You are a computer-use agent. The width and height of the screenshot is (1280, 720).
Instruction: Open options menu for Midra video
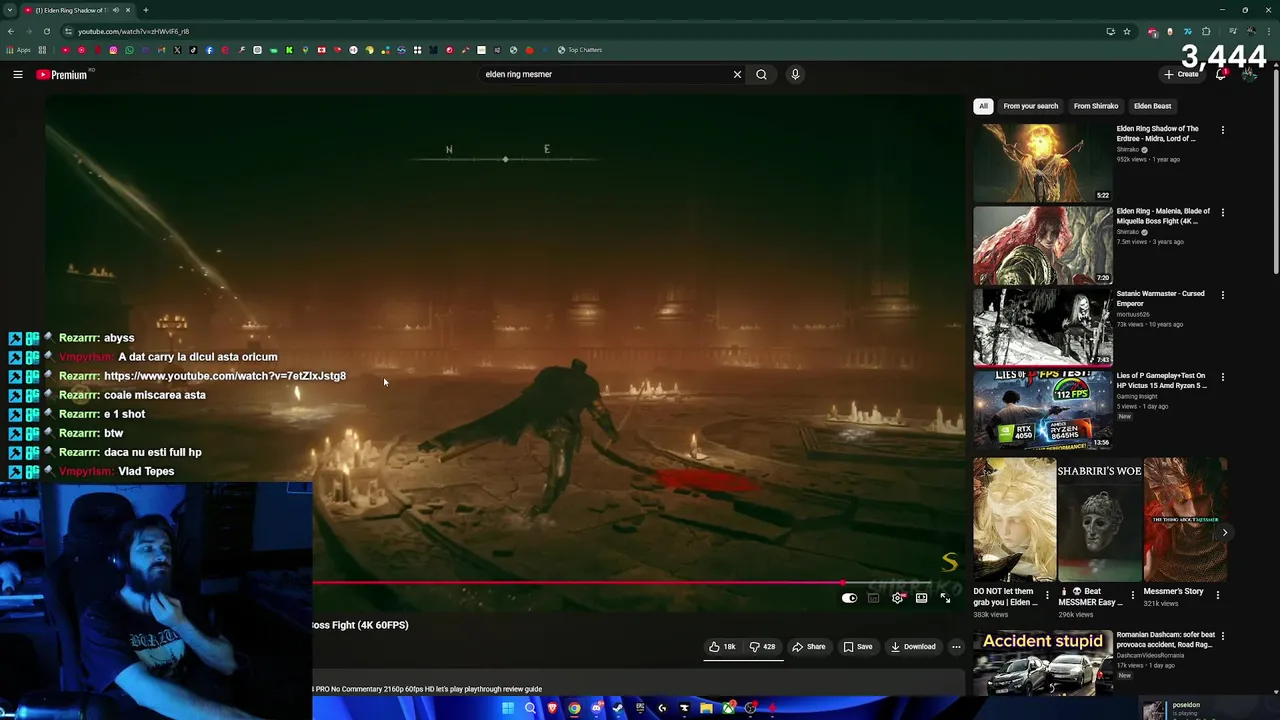(x=1222, y=130)
